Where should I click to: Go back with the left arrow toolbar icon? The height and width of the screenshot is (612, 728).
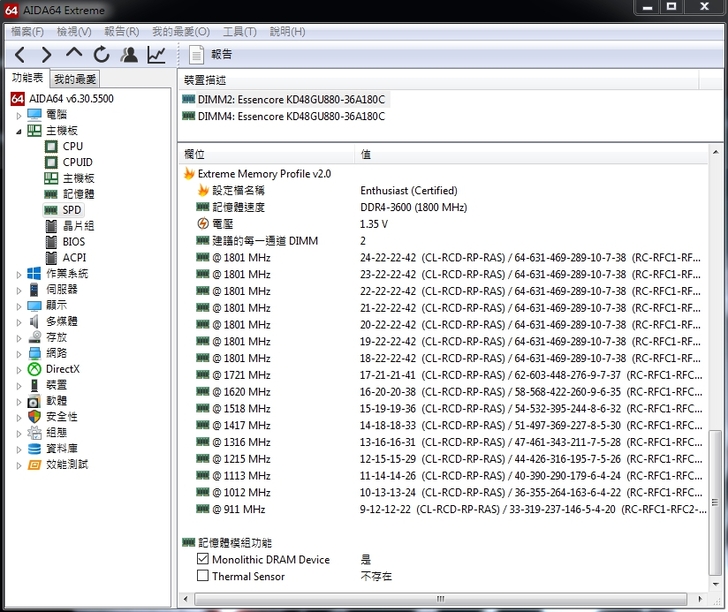point(20,55)
